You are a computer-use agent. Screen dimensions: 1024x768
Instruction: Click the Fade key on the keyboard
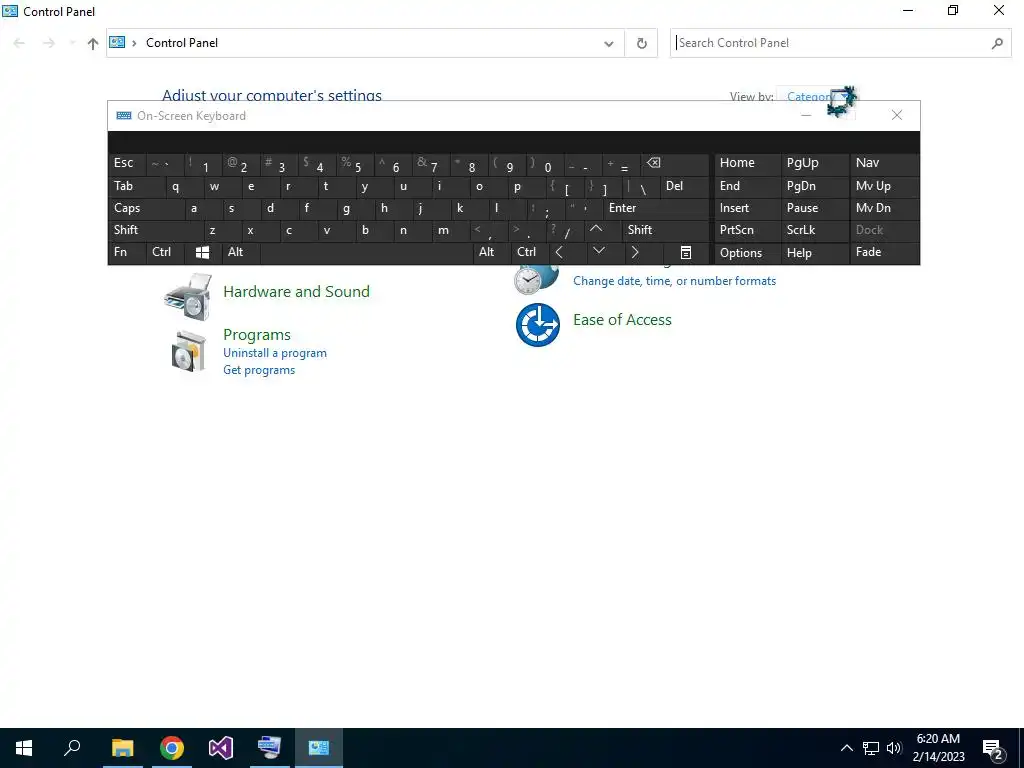pyautogui.click(x=884, y=252)
